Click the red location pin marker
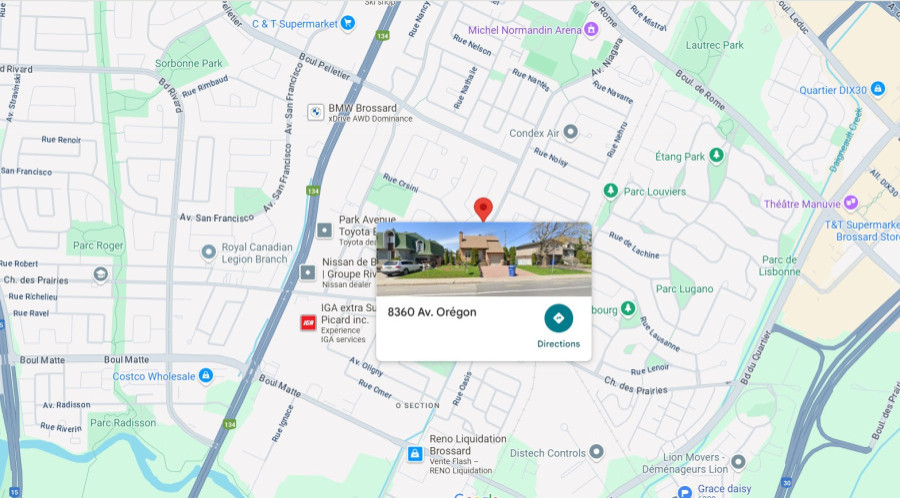This screenshot has height=498, width=900. (x=483, y=209)
